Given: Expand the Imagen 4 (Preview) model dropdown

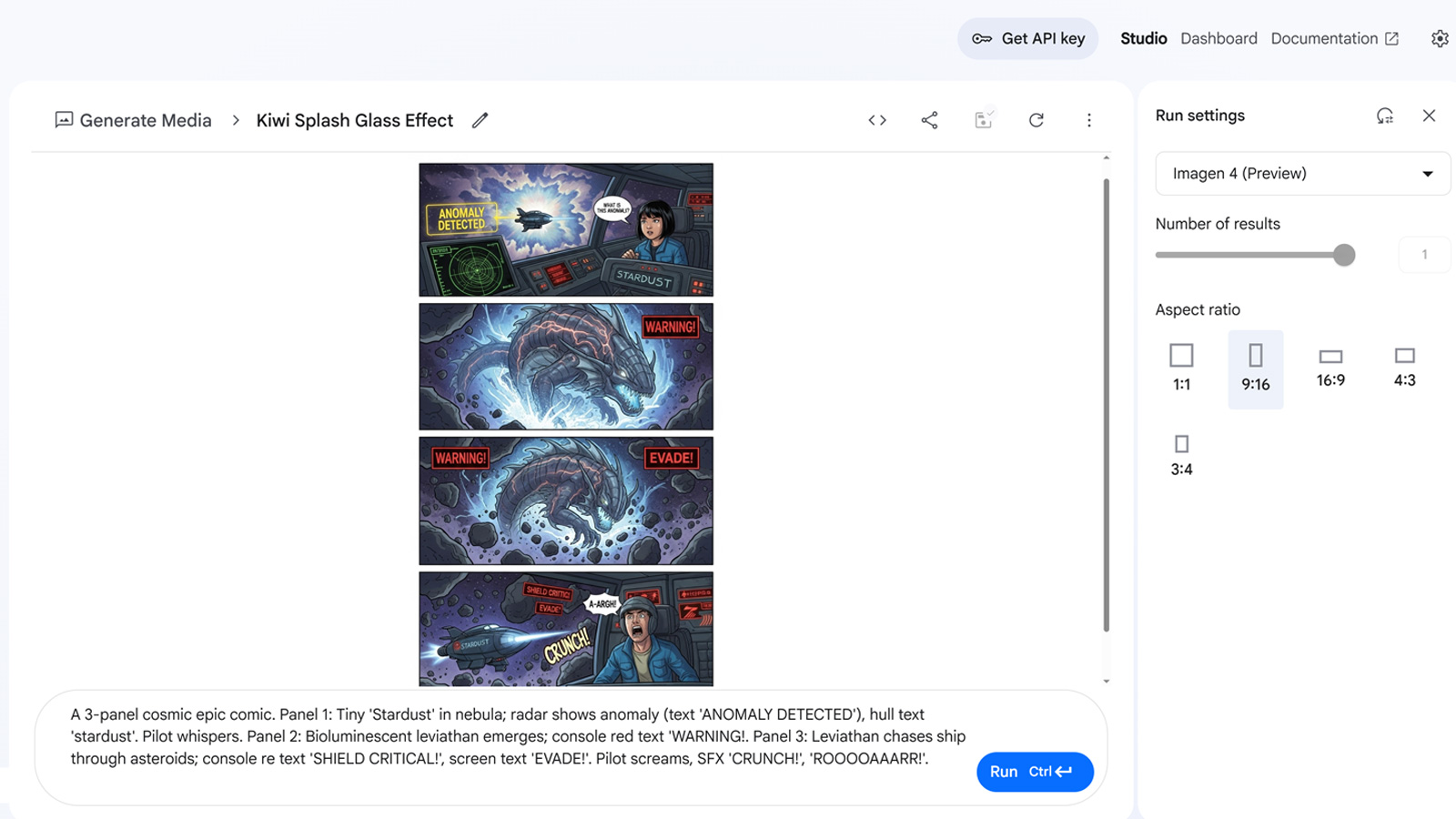Looking at the screenshot, I should [1302, 174].
